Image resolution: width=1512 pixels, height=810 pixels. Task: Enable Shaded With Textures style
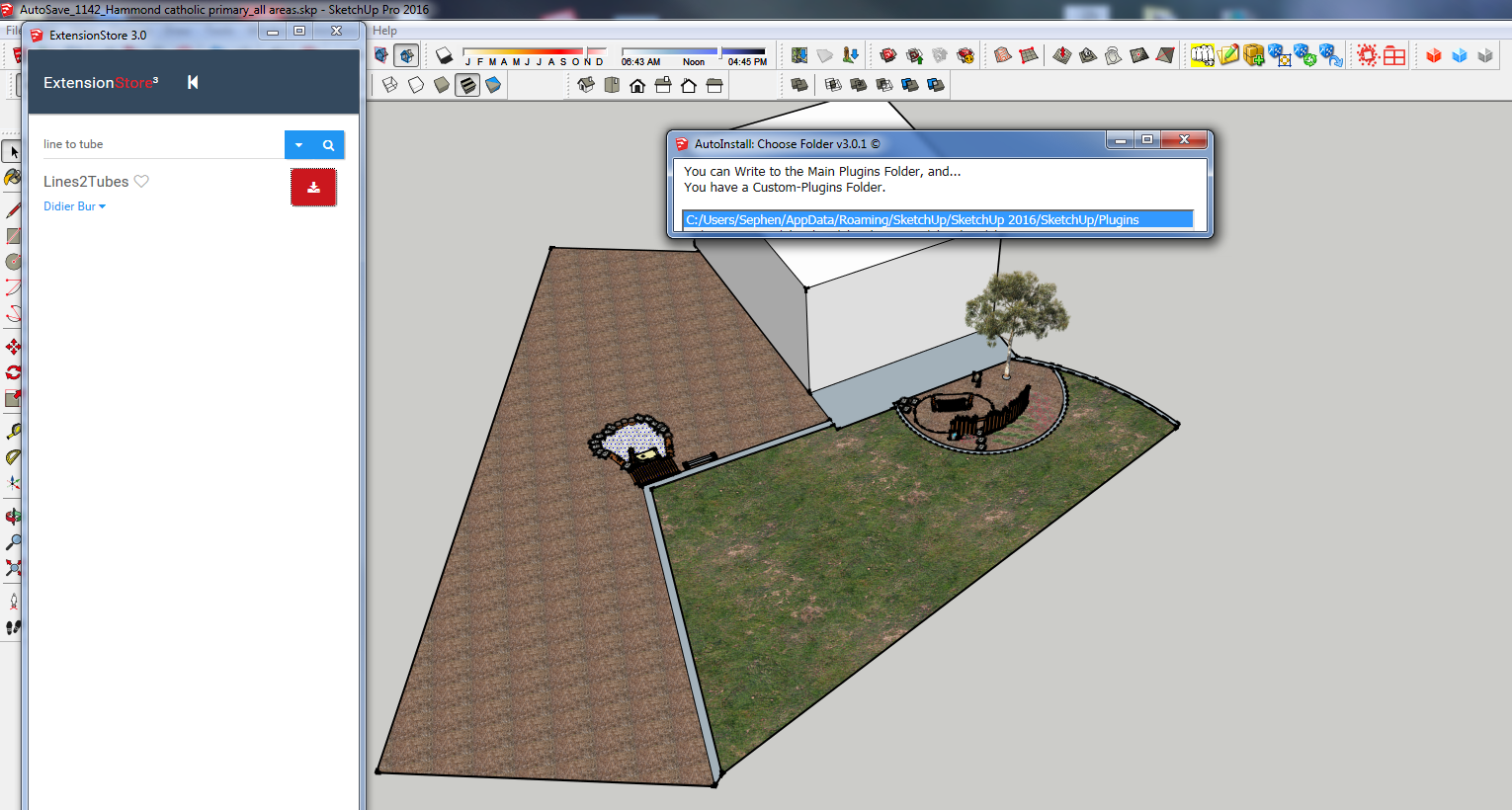tap(467, 85)
